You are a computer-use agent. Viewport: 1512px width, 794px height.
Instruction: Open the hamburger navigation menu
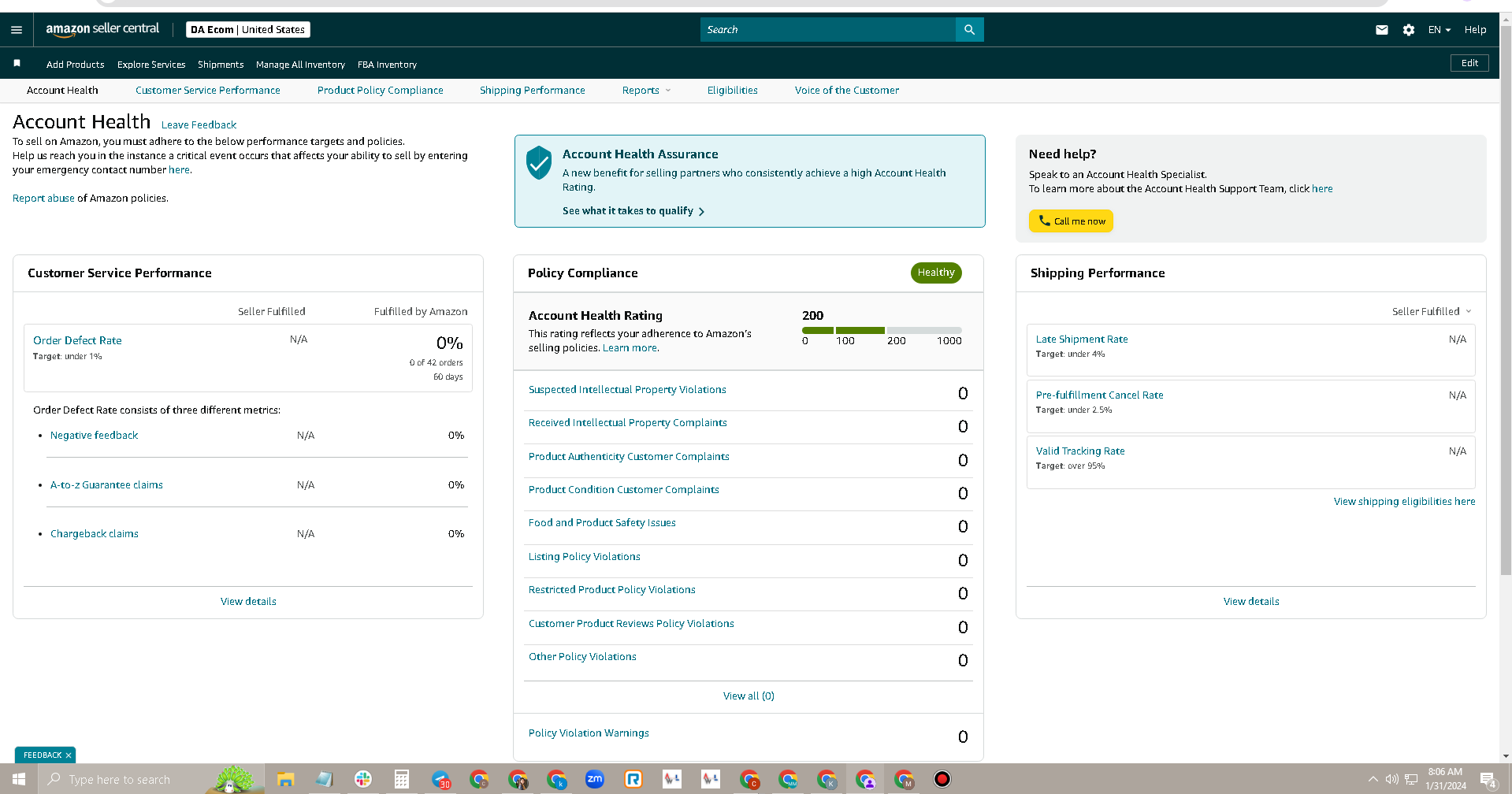pos(17,30)
